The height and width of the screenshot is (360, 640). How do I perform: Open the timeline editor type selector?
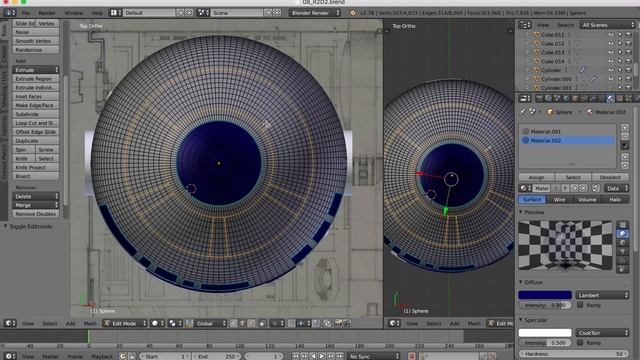[10, 356]
